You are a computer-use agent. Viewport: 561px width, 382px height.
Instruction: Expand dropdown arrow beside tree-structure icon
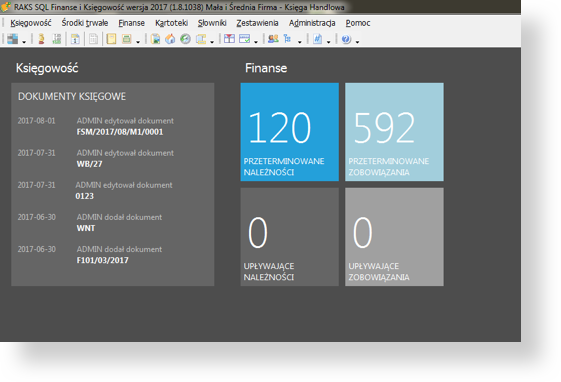point(300,42)
